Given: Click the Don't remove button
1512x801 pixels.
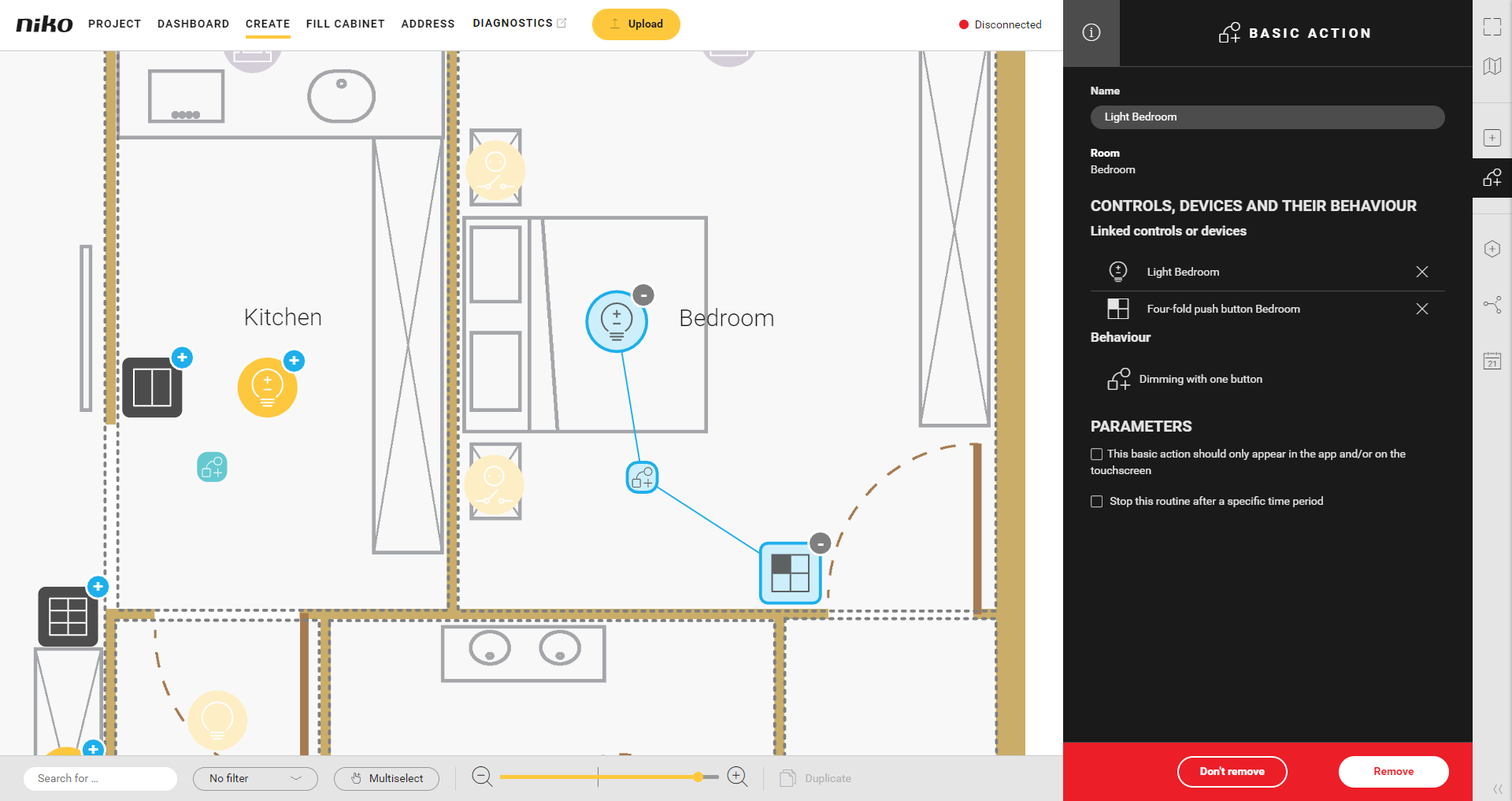Looking at the screenshot, I should click(x=1232, y=771).
